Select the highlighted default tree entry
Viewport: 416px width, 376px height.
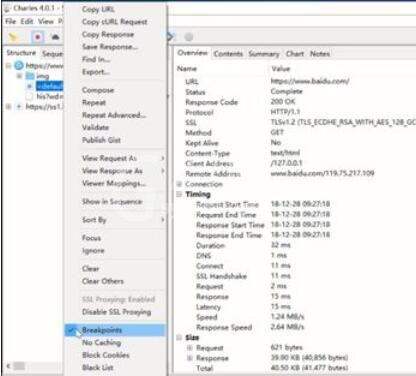click(49, 86)
